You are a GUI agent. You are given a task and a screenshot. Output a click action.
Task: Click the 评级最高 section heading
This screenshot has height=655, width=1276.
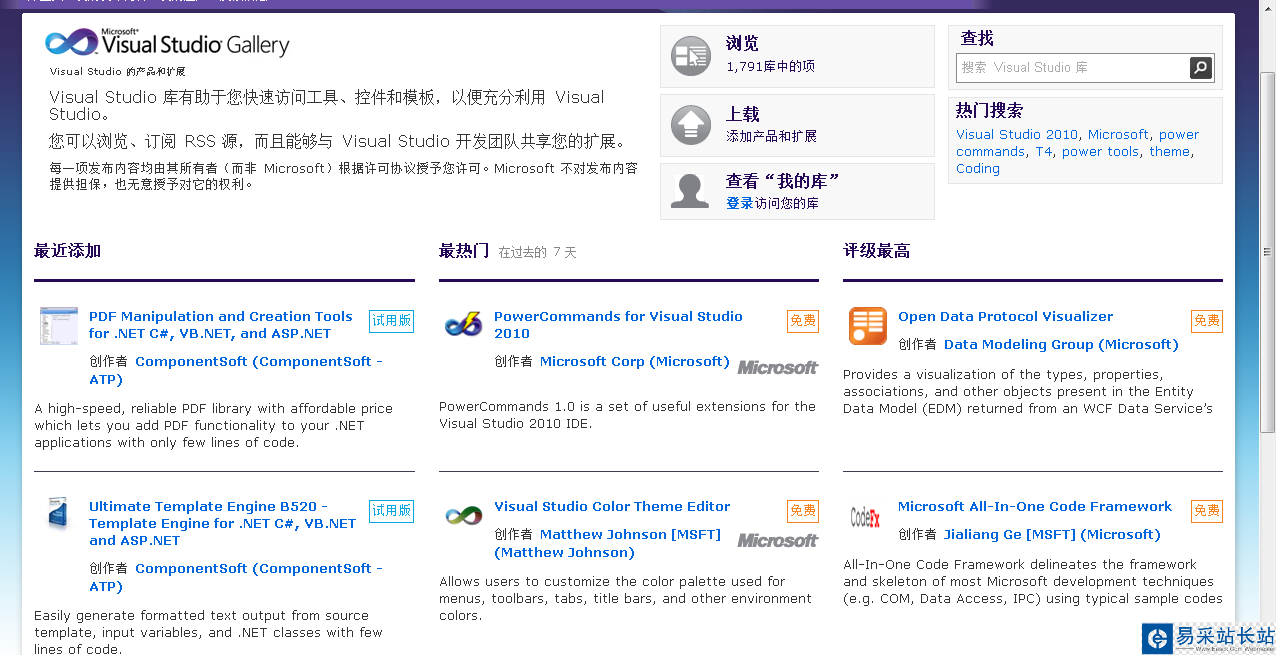(x=876, y=250)
